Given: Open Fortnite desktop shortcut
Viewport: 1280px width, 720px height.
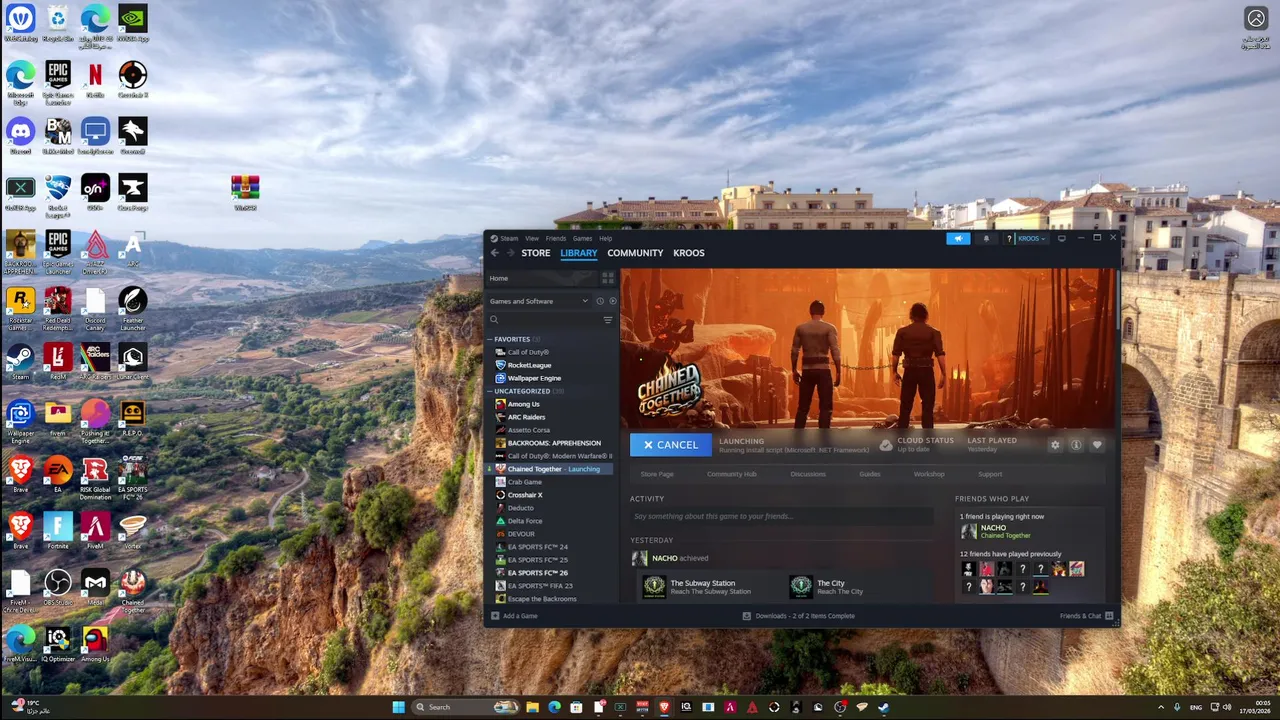Looking at the screenshot, I should [x=58, y=530].
